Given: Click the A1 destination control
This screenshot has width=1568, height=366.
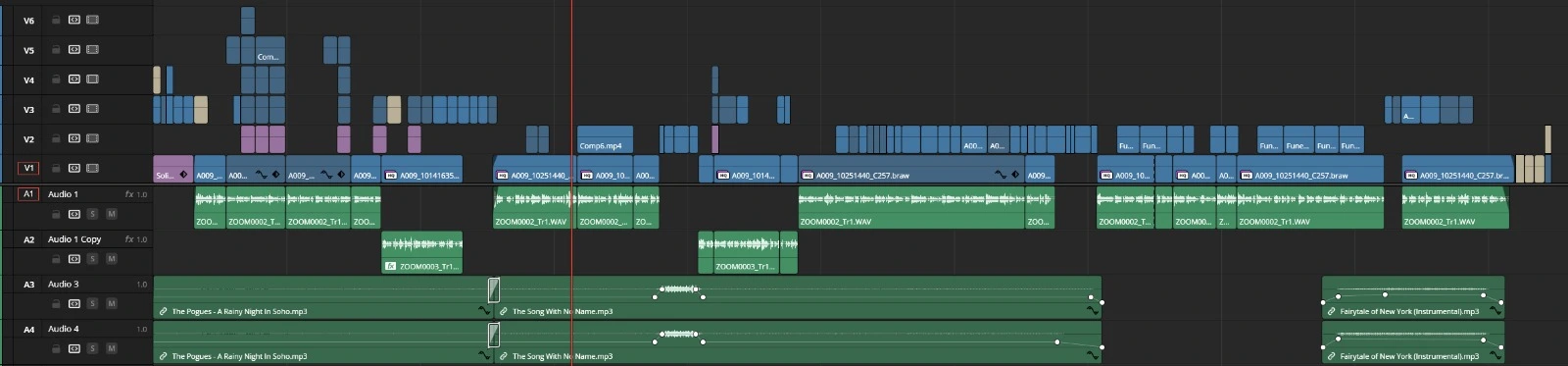Looking at the screenshot, I should [x=28, y=194].
